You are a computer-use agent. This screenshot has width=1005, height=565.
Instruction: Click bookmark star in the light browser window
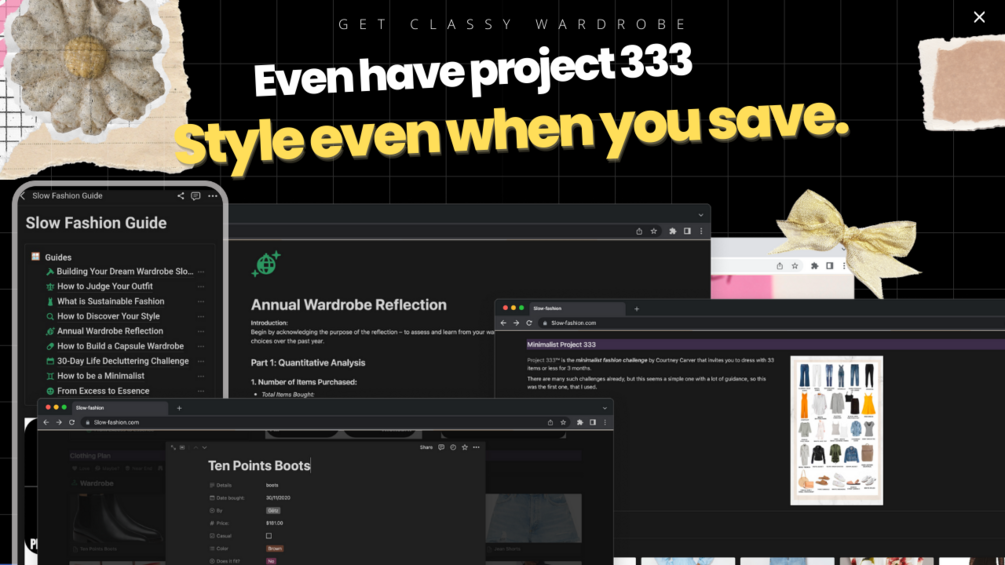795,266
